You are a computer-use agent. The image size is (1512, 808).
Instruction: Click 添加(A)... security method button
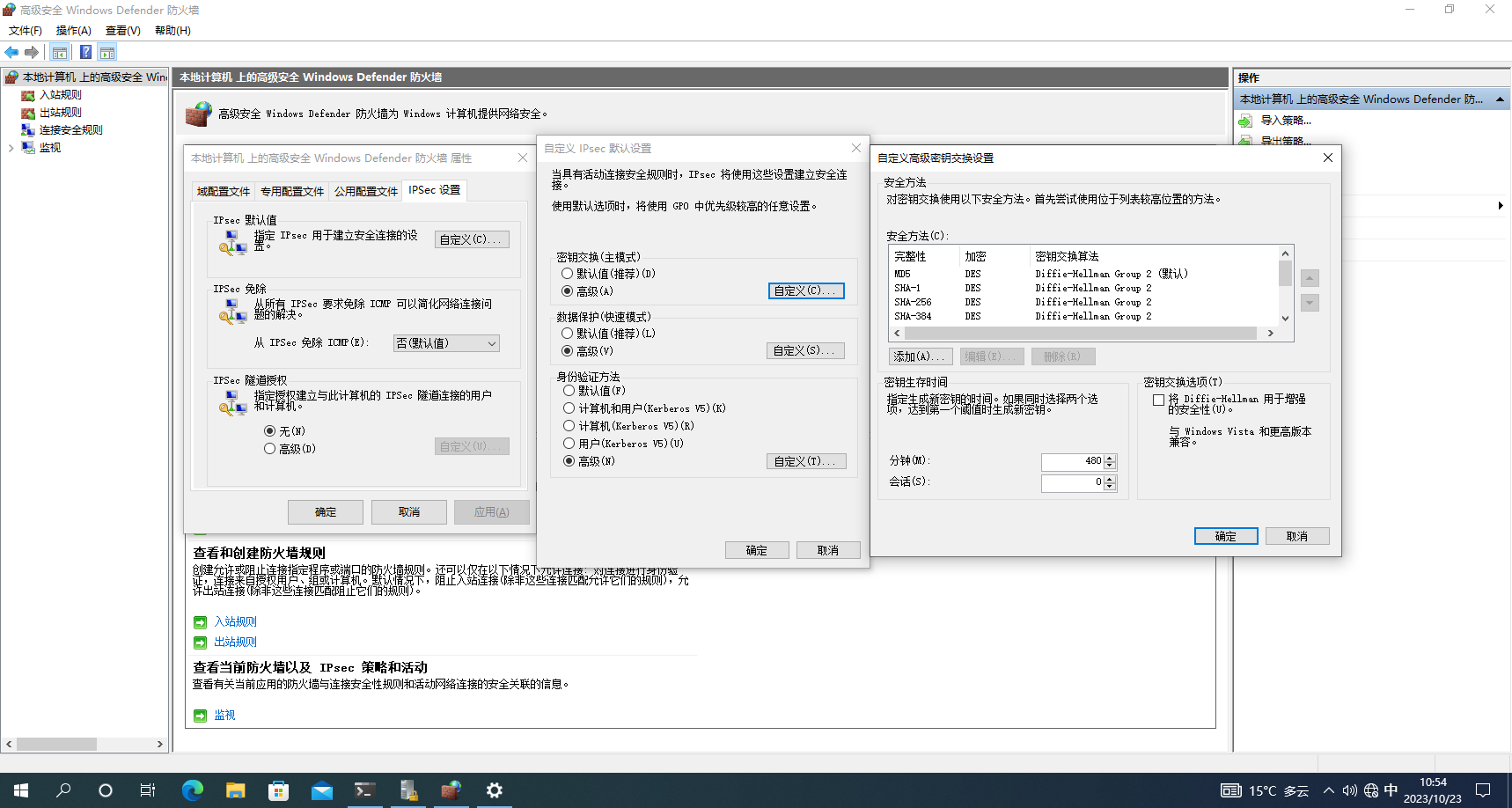(919, 356)
